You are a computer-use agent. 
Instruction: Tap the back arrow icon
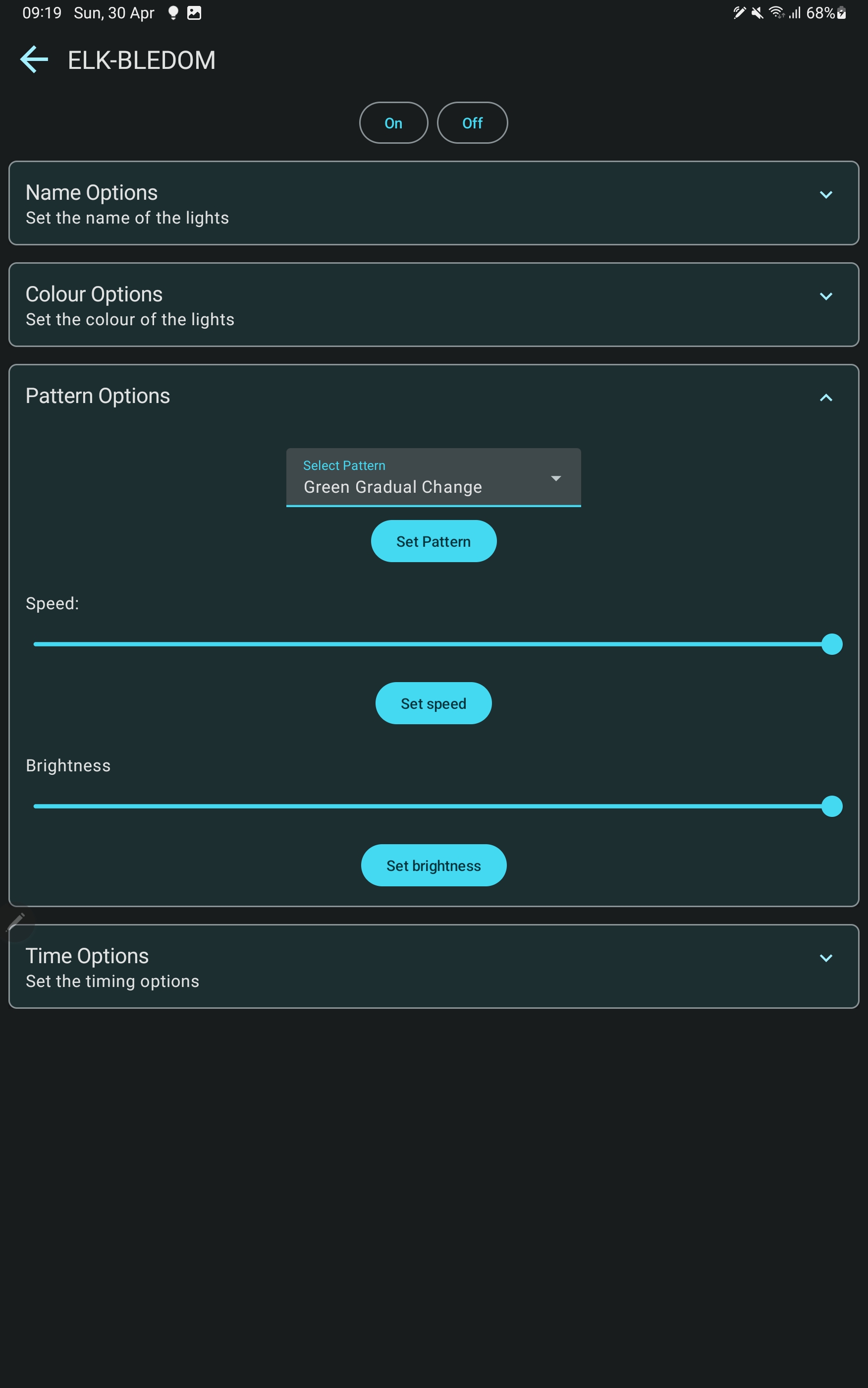34,59
